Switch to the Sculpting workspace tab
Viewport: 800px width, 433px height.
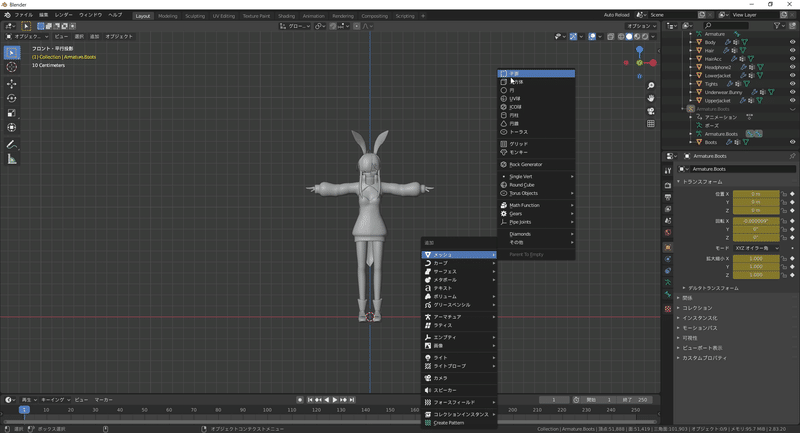click(x=195, y=16)
